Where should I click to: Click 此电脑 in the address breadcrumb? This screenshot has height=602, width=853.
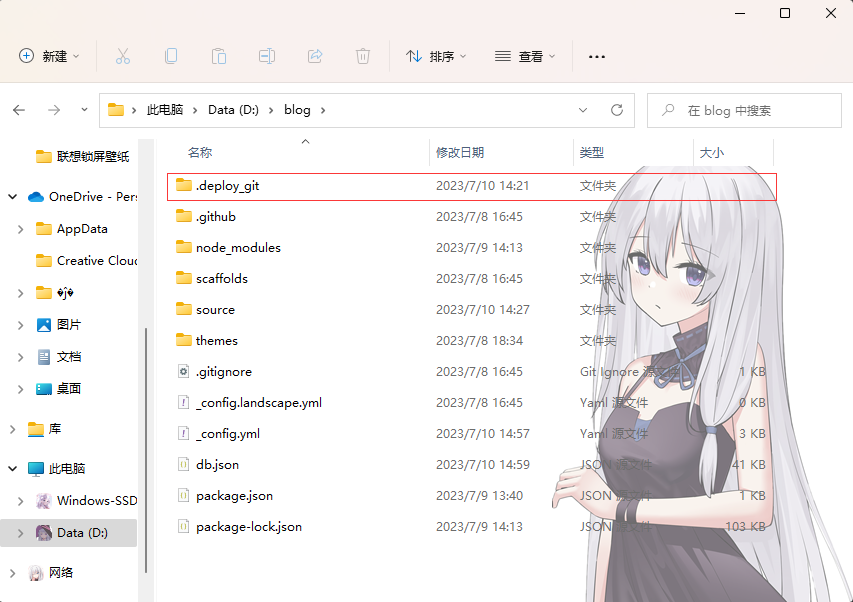[165, 110]
